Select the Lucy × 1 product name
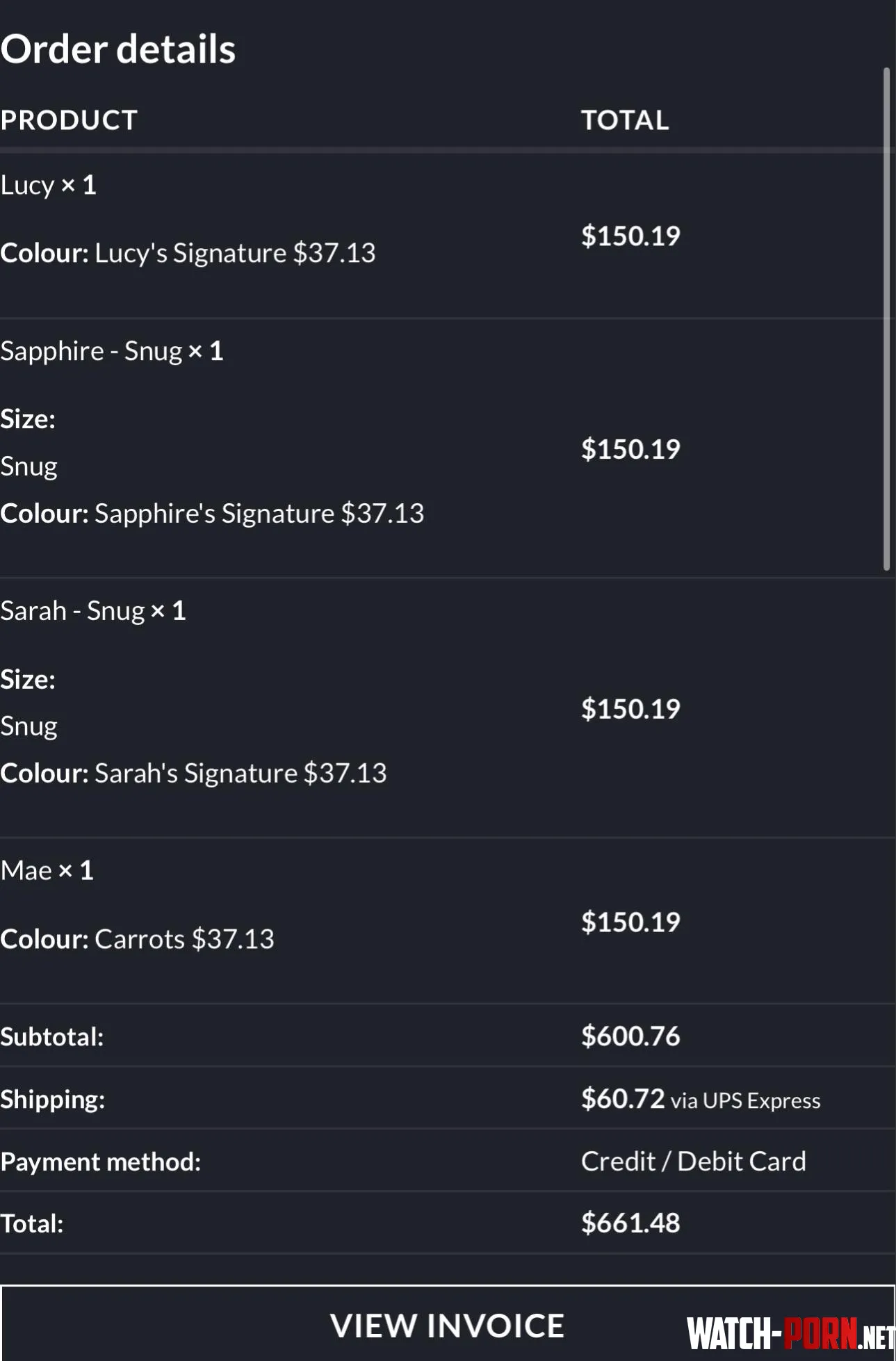The width and height of the screenshot is (896, 1361). pyautogui.click(x=49, y=185)
